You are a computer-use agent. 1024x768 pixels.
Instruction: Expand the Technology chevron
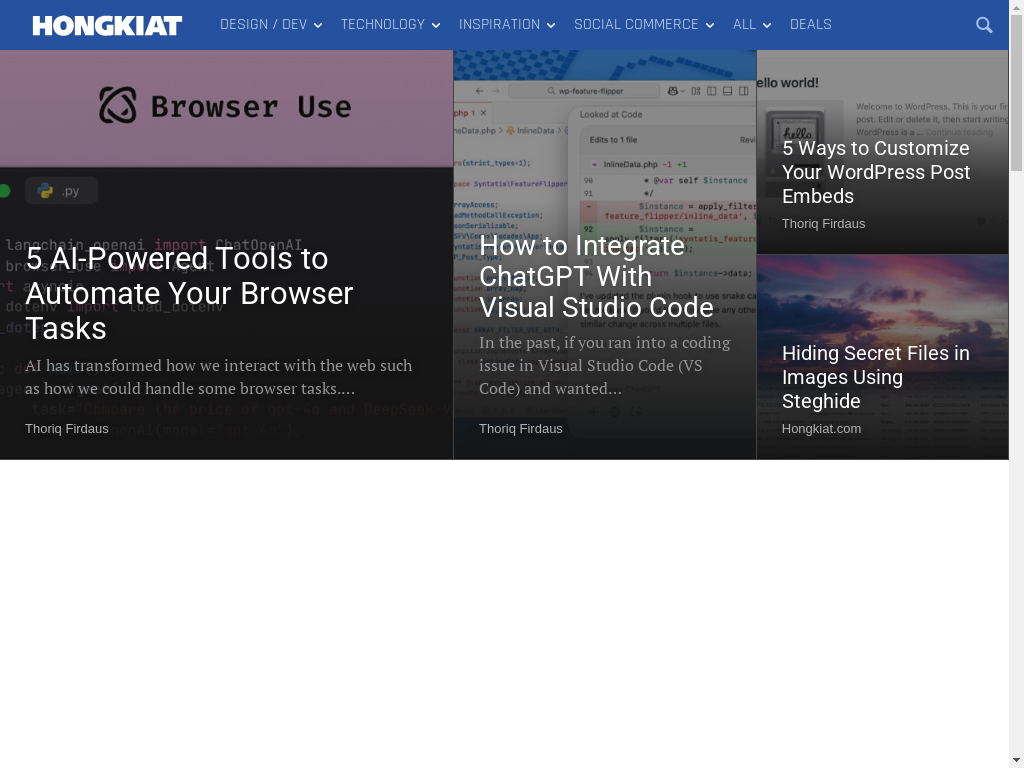tap(436, 25)
